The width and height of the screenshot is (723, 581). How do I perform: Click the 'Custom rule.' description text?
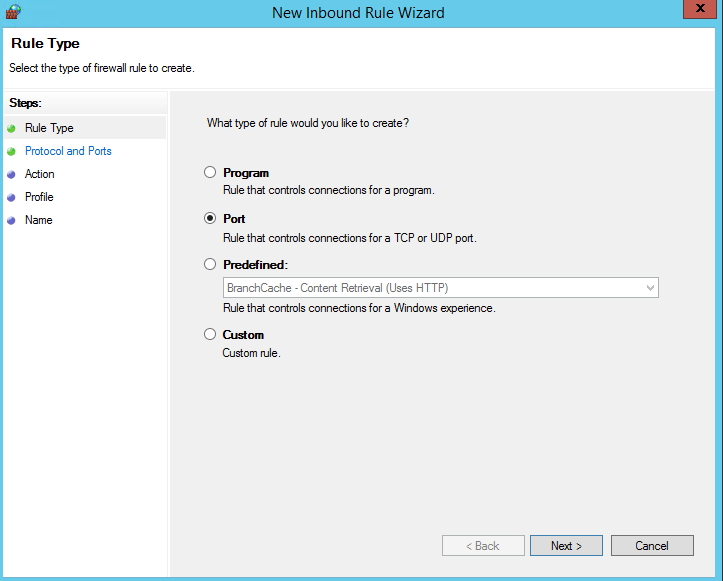click(251, 353)
